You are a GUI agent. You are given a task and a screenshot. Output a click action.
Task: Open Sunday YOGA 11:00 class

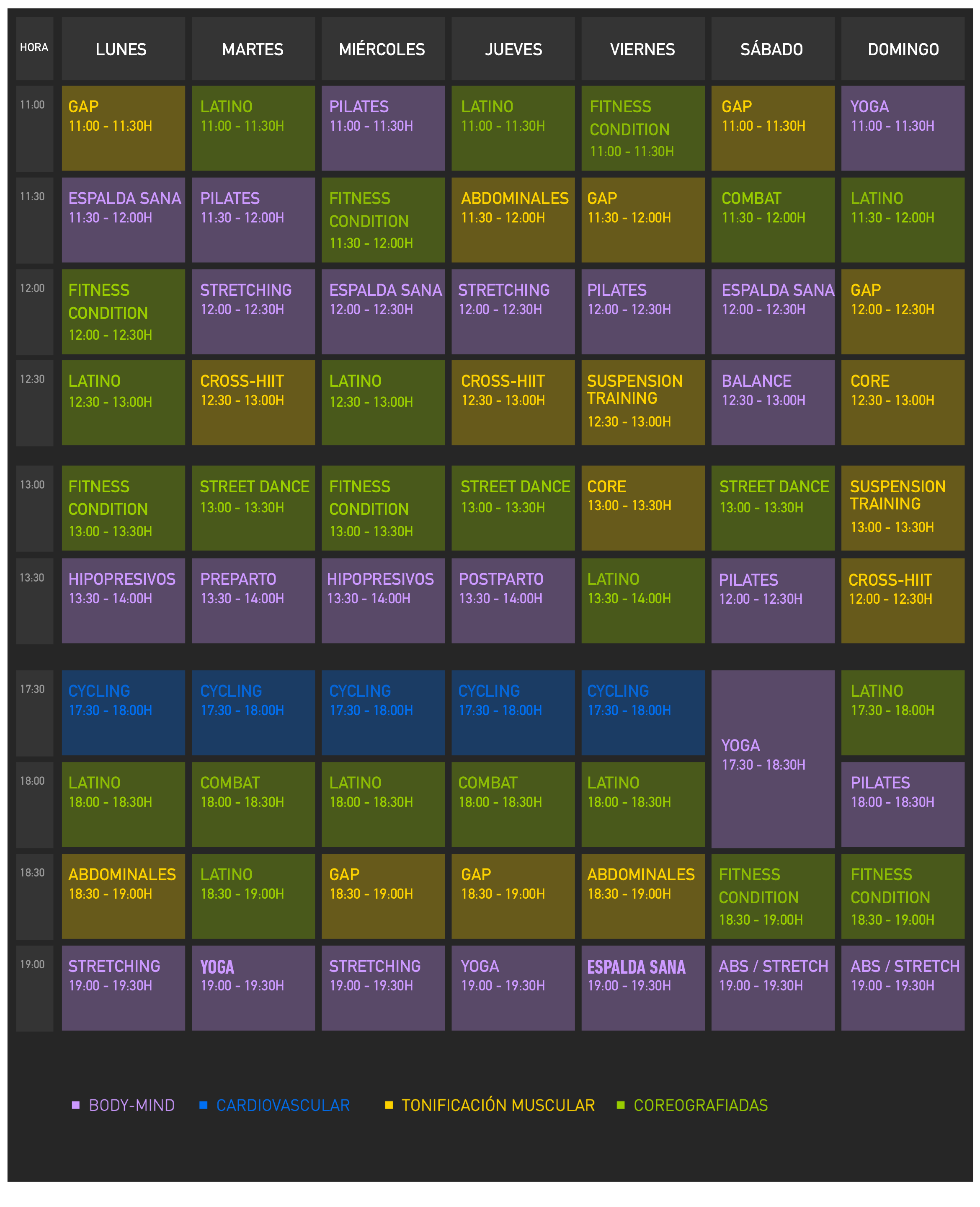pyautogui.click(x=903, y=128)
